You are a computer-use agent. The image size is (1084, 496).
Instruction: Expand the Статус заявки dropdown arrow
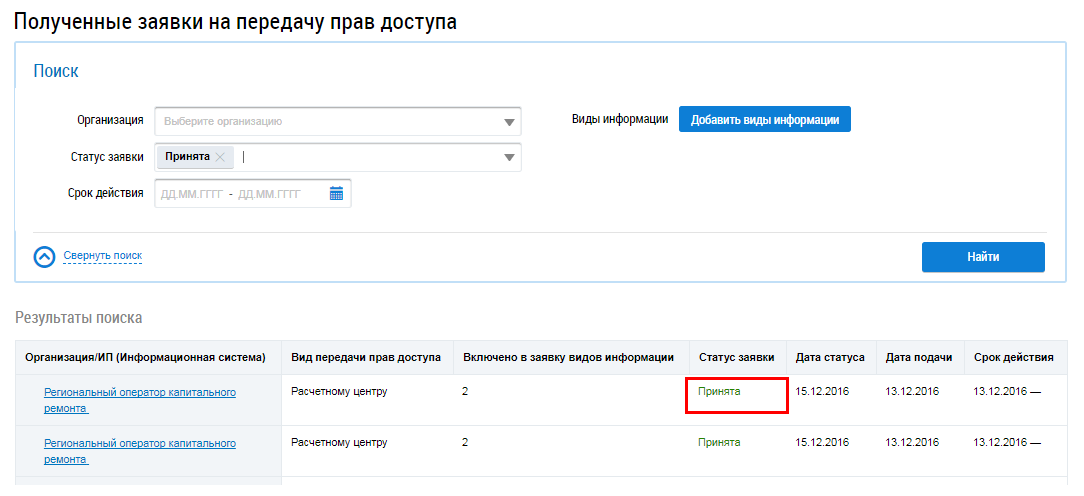click(x=509, y=158)
